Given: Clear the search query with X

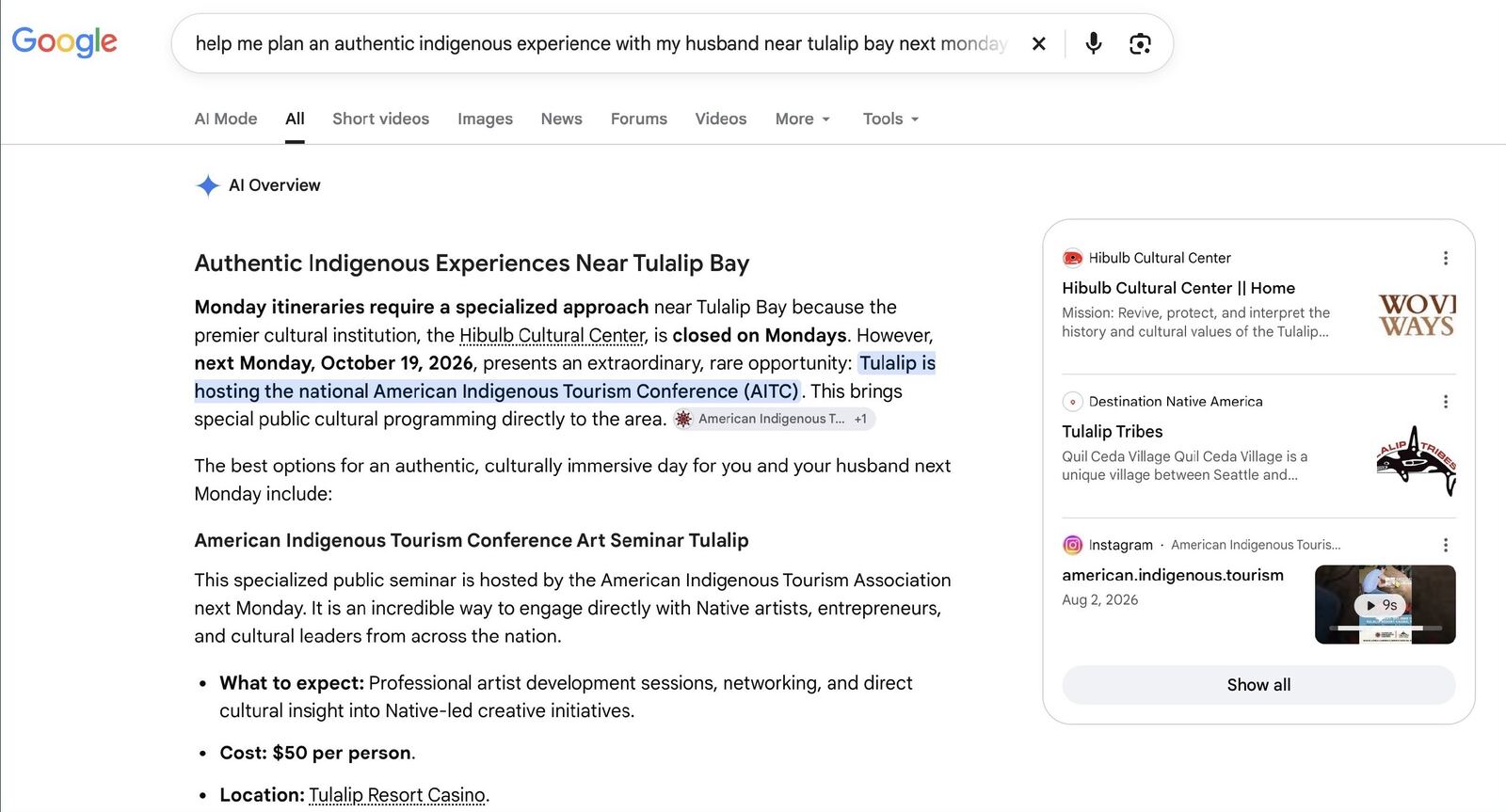Looking at the screenshot, I should pos(1039,43).
